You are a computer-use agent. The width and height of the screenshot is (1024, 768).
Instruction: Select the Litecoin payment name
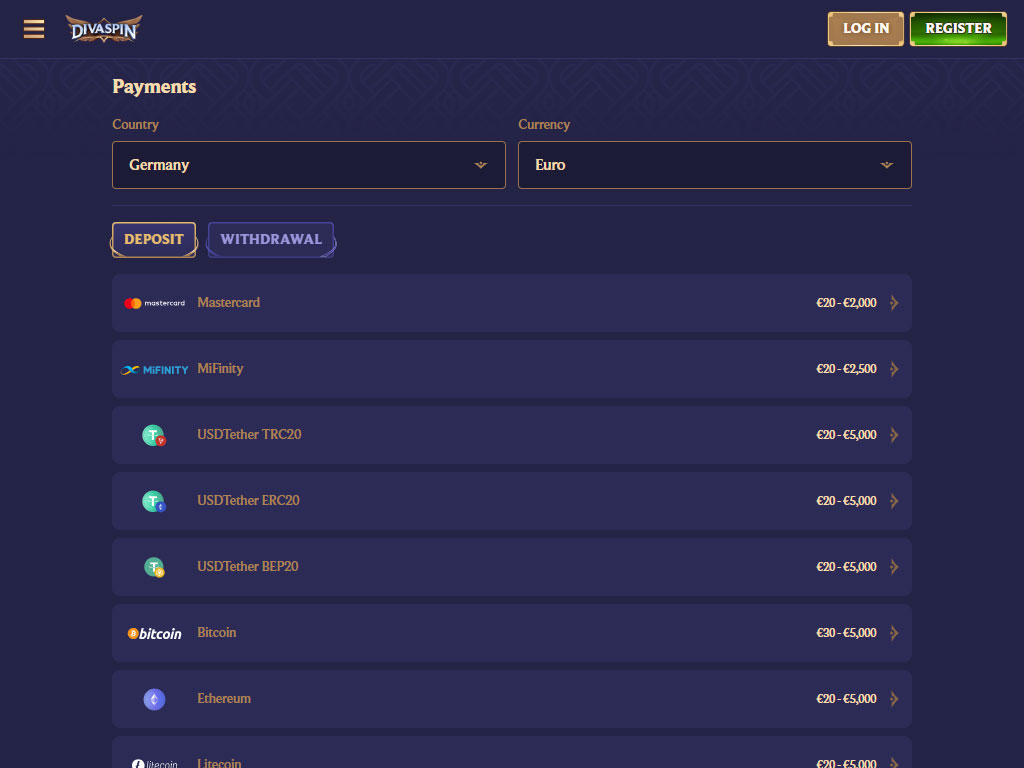[219, 763]
